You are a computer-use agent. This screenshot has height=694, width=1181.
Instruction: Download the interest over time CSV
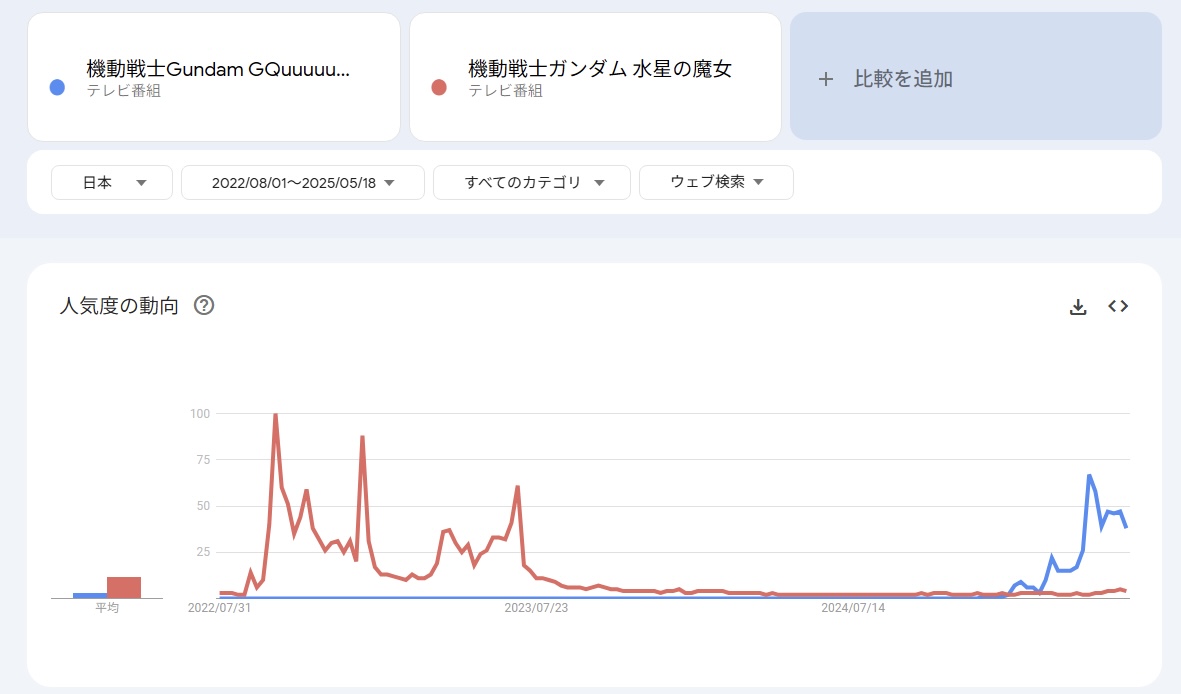1078,307
